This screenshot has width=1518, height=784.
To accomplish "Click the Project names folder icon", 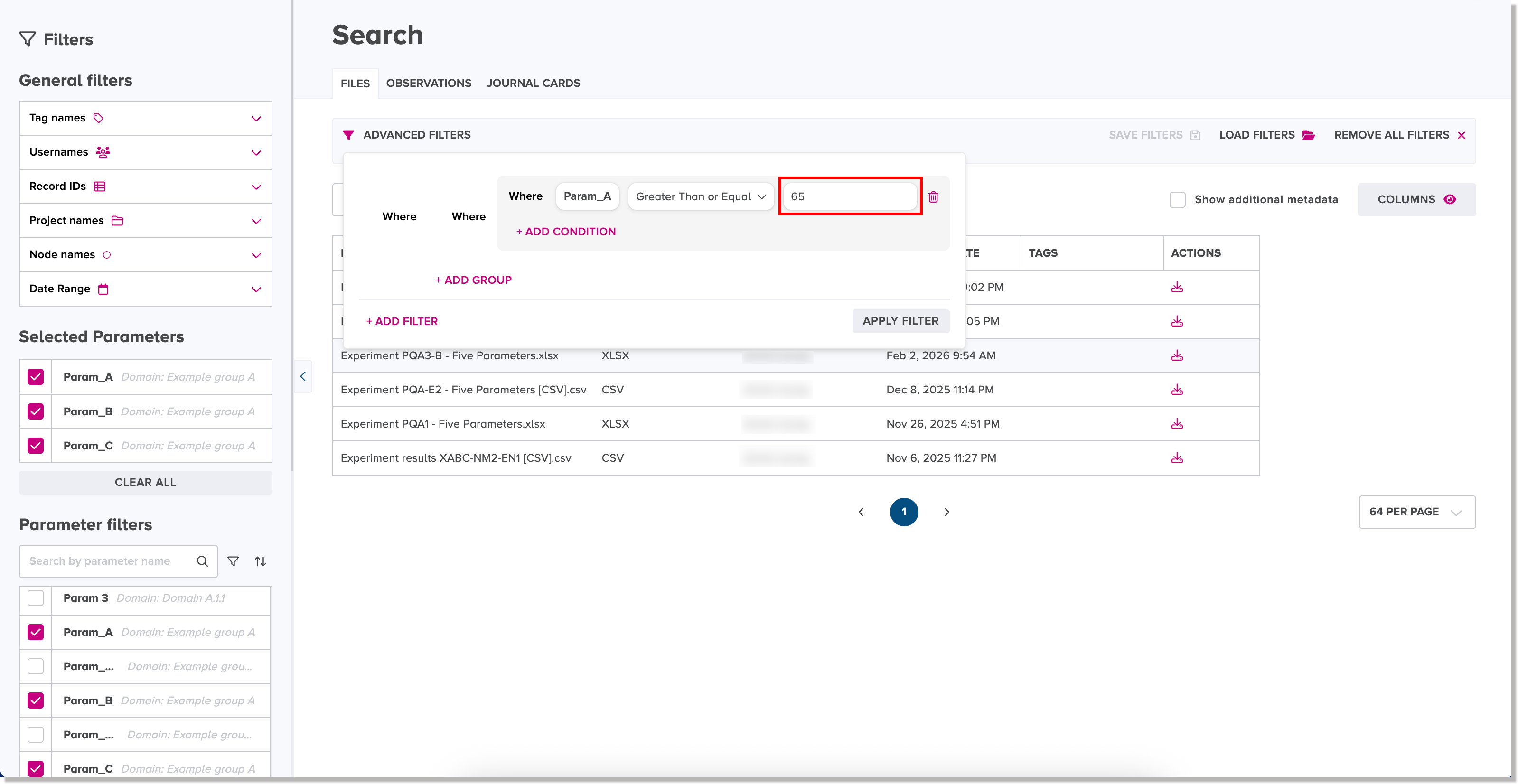I will click(x=117, y=220).
